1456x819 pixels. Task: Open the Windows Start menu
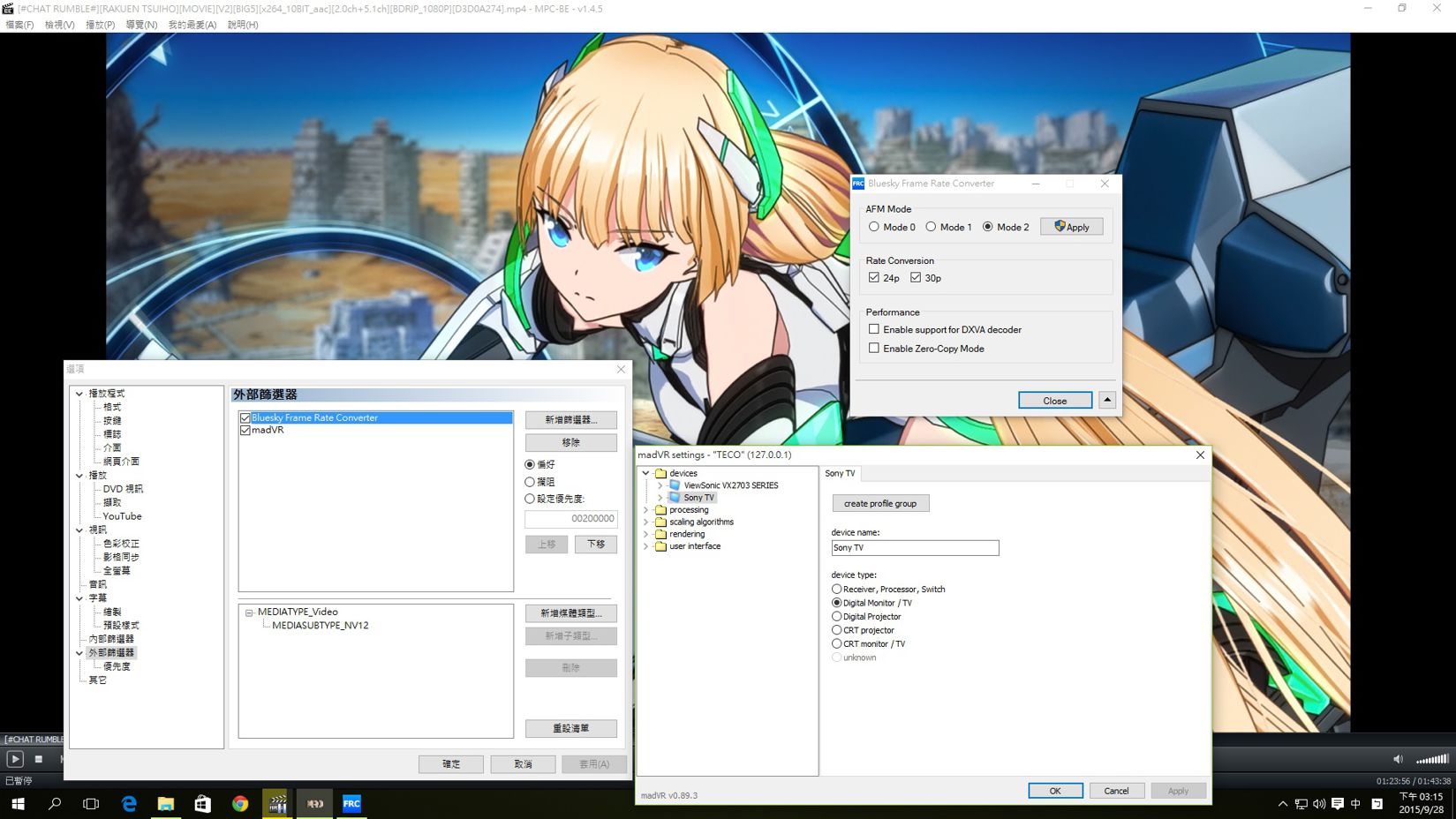18,804
